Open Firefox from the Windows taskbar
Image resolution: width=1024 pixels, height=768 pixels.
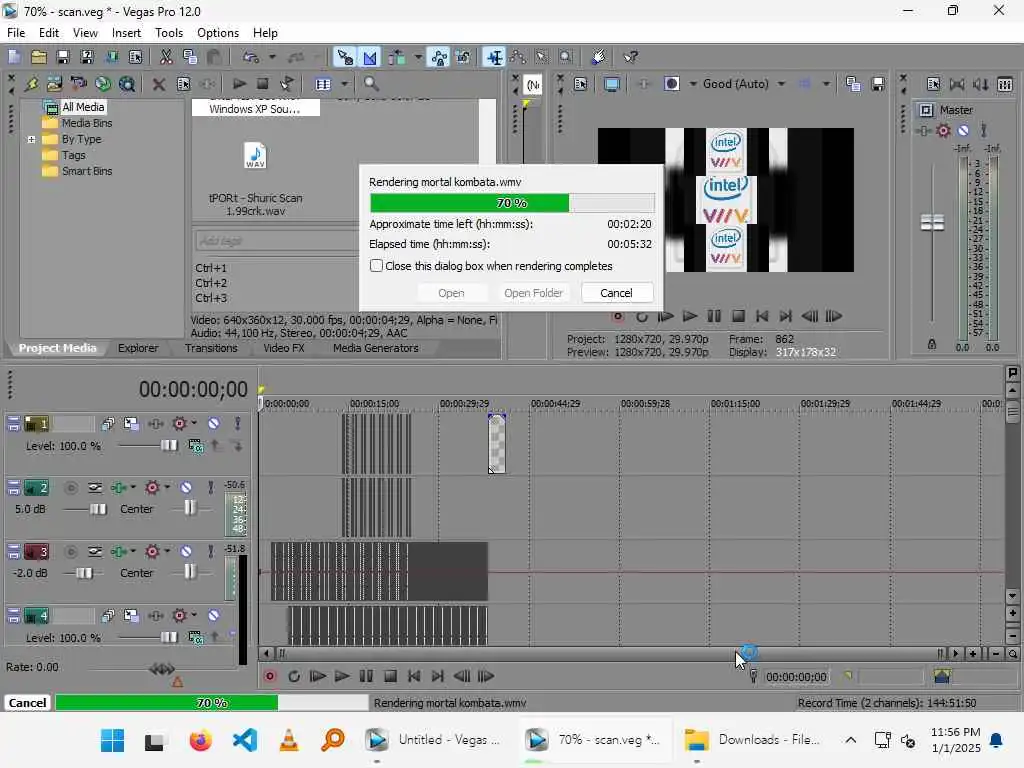200,740
